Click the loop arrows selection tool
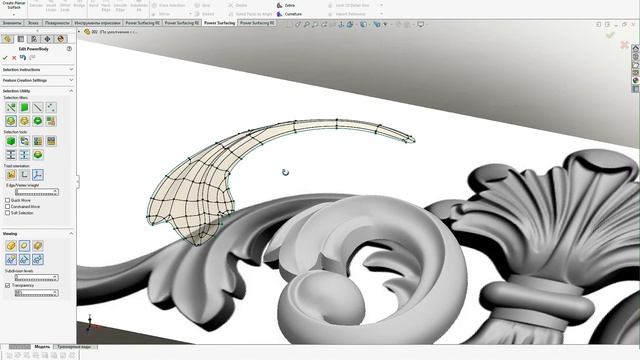This screenshot has height=360, width=640. click(x=24, y=141)
